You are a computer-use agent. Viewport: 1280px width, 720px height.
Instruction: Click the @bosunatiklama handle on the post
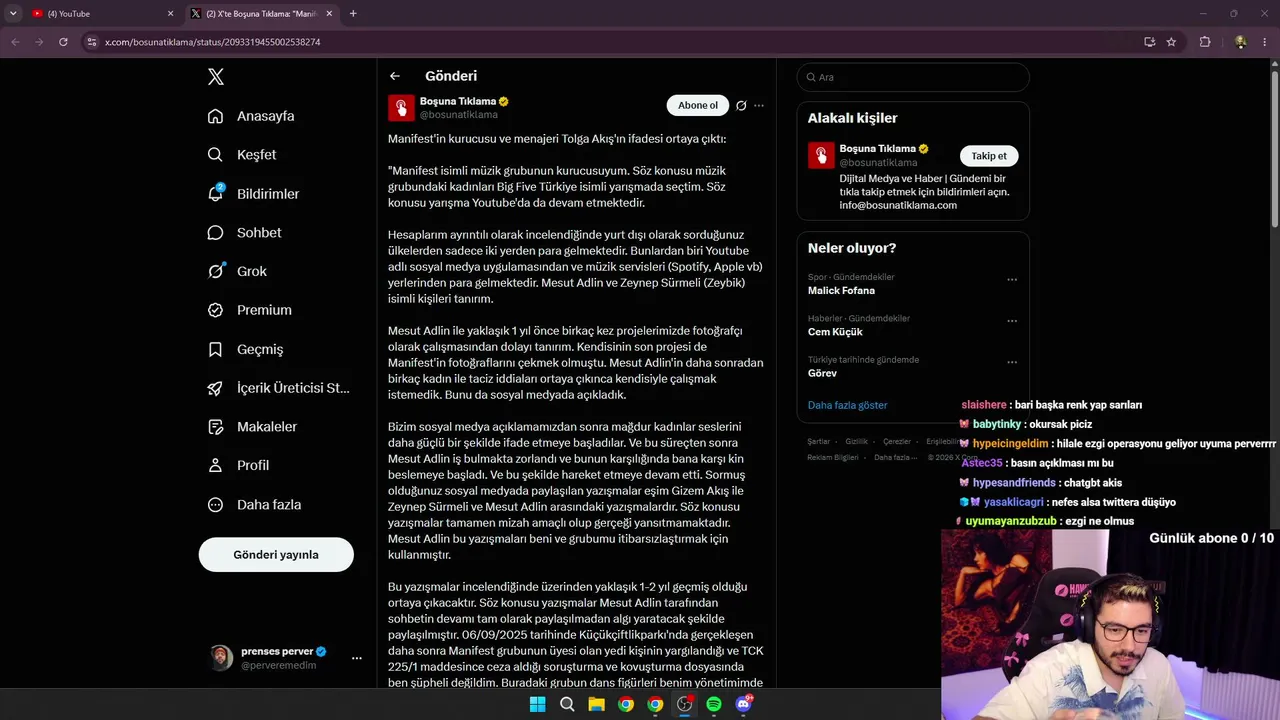click(x=458, y=115)
